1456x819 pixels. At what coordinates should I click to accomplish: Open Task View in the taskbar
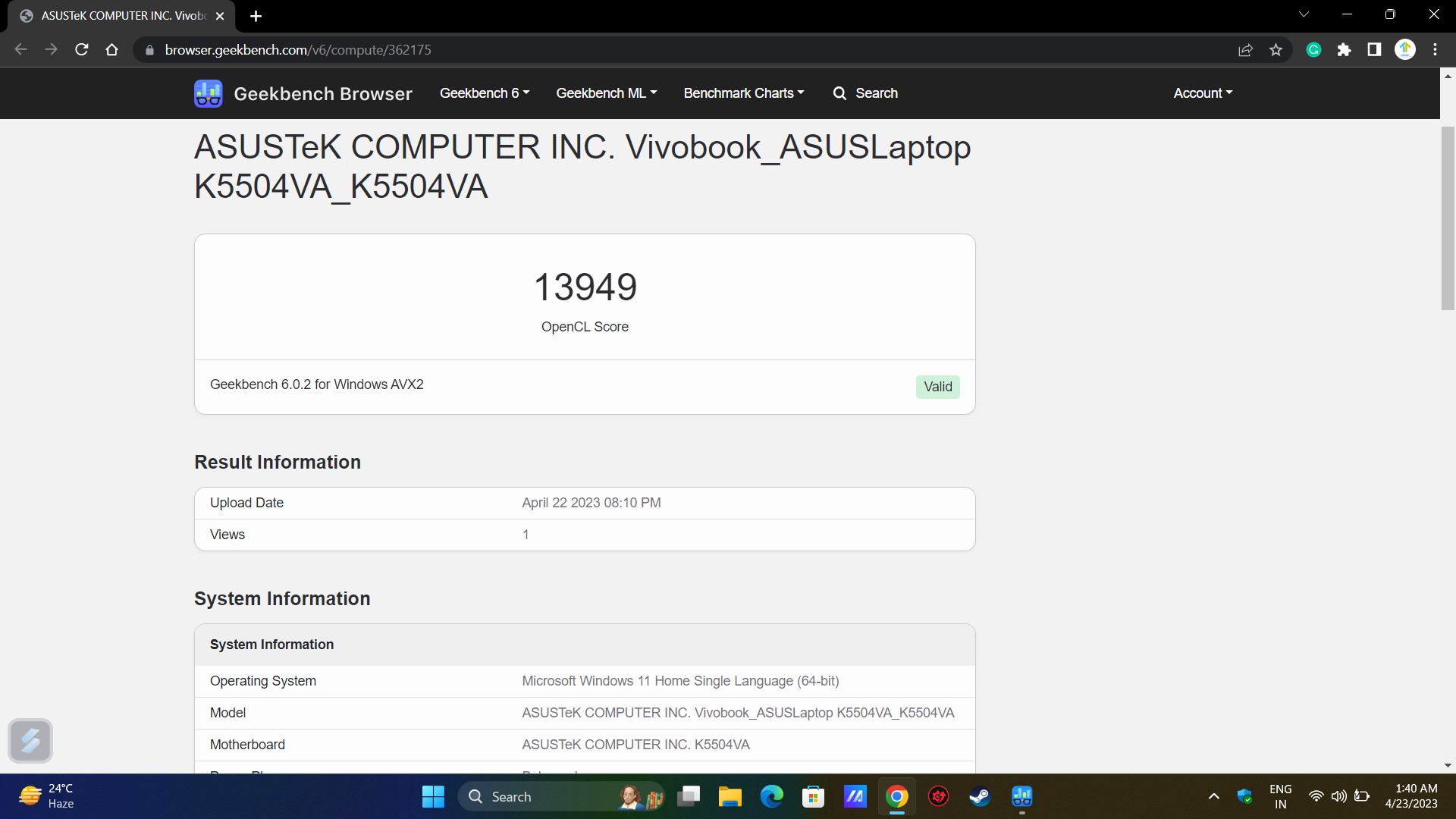coord(689,796)
